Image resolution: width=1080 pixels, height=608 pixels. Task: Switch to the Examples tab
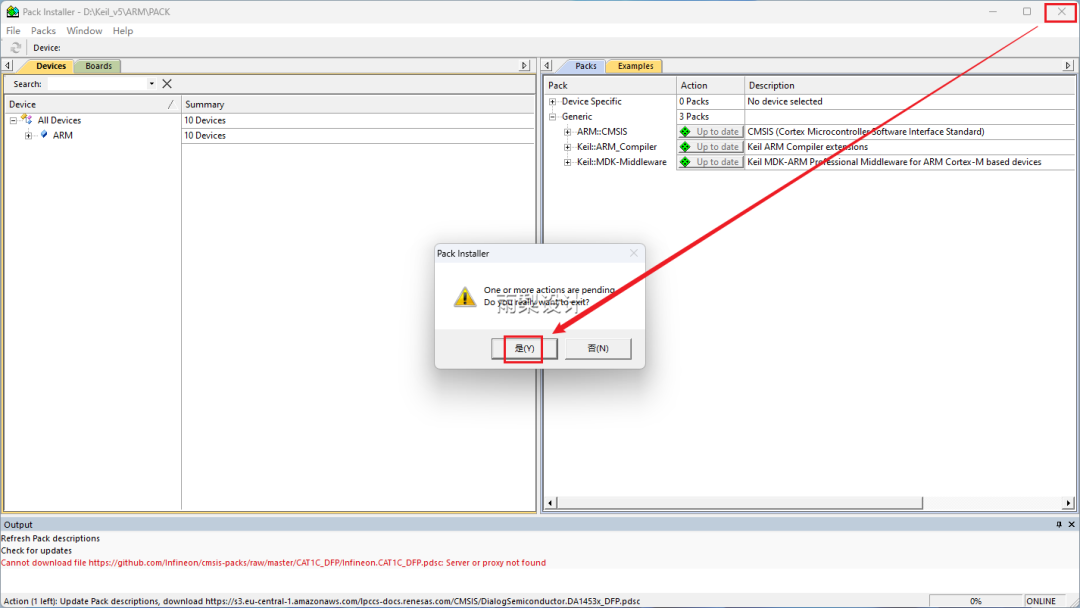click(634, 65)
